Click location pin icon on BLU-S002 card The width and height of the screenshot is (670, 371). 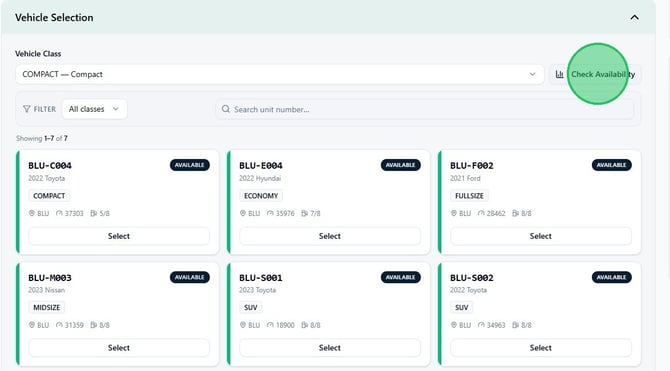(x=454, y=325)
